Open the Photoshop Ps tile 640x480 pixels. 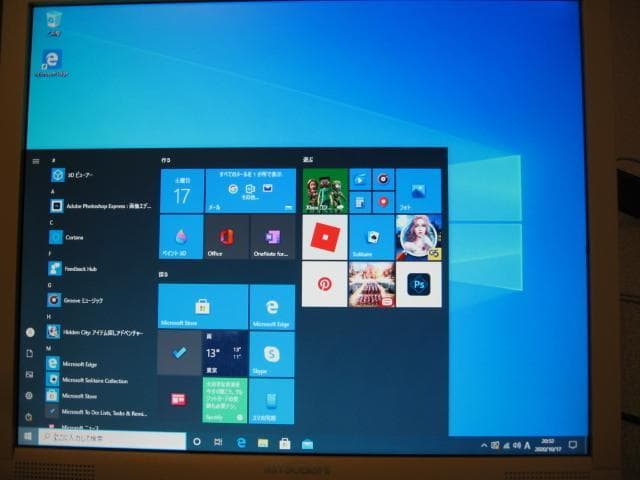pyautogui.click(x=419, y=284)
